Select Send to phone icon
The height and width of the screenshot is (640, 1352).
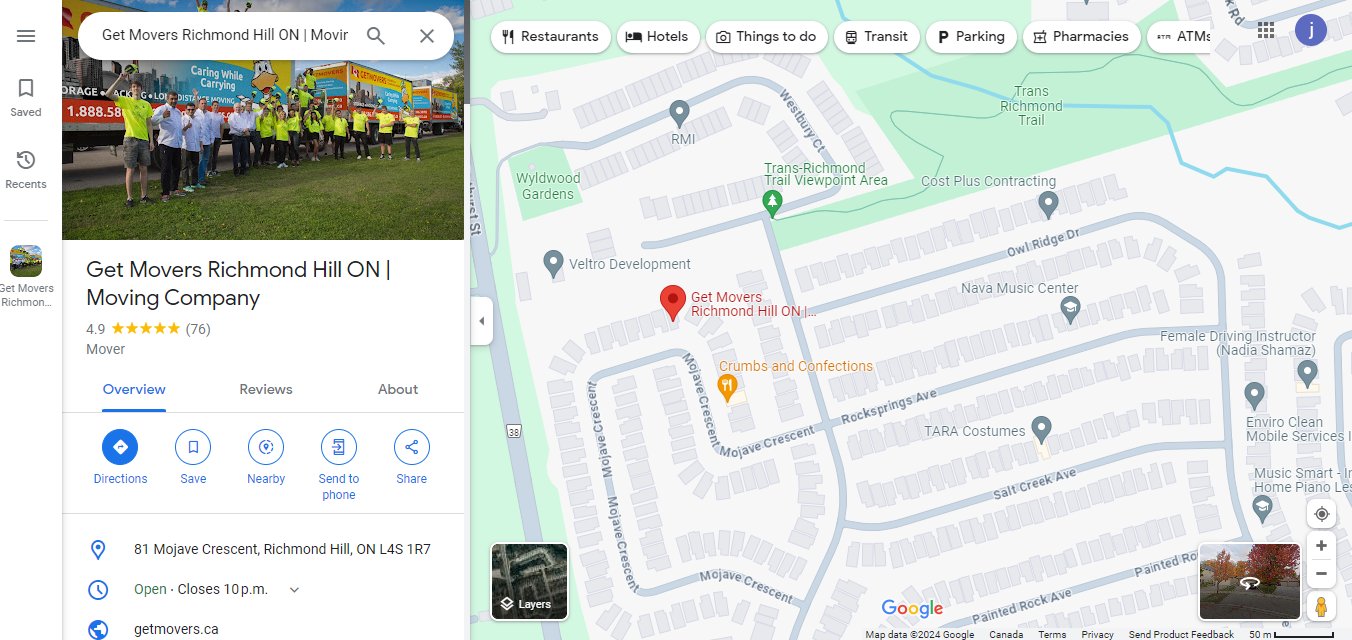pos(339,447)
